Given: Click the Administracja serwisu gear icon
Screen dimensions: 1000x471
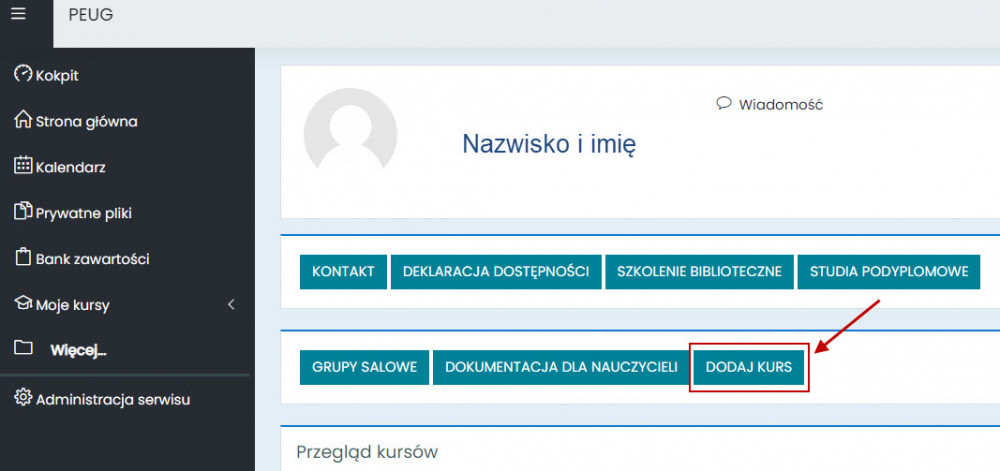Looking at the screenshot, I should (x=23, y=399).
